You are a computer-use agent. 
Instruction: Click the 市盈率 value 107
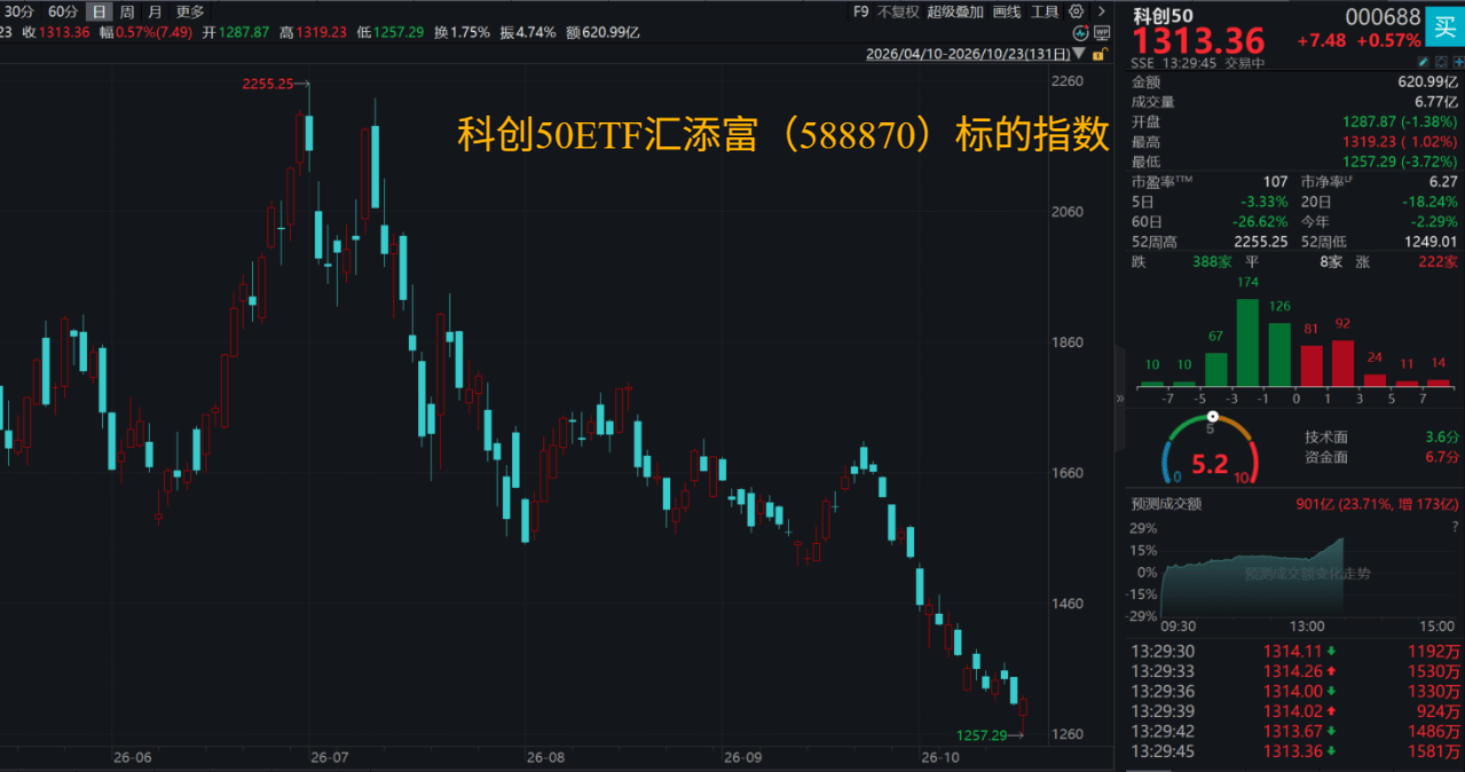pyautogui.click(x=1275, y=182)
